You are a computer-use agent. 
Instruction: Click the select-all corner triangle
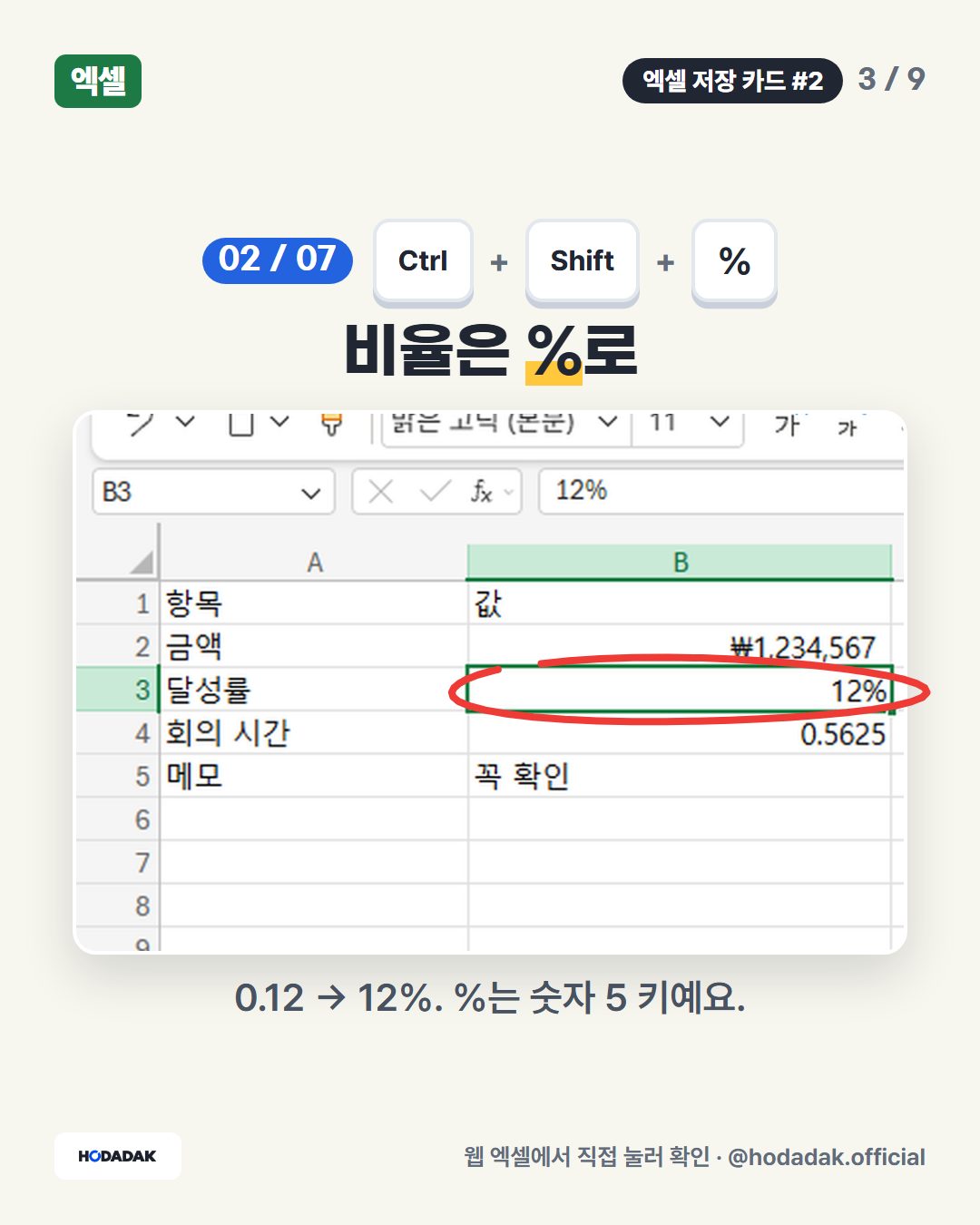[142, 563]
